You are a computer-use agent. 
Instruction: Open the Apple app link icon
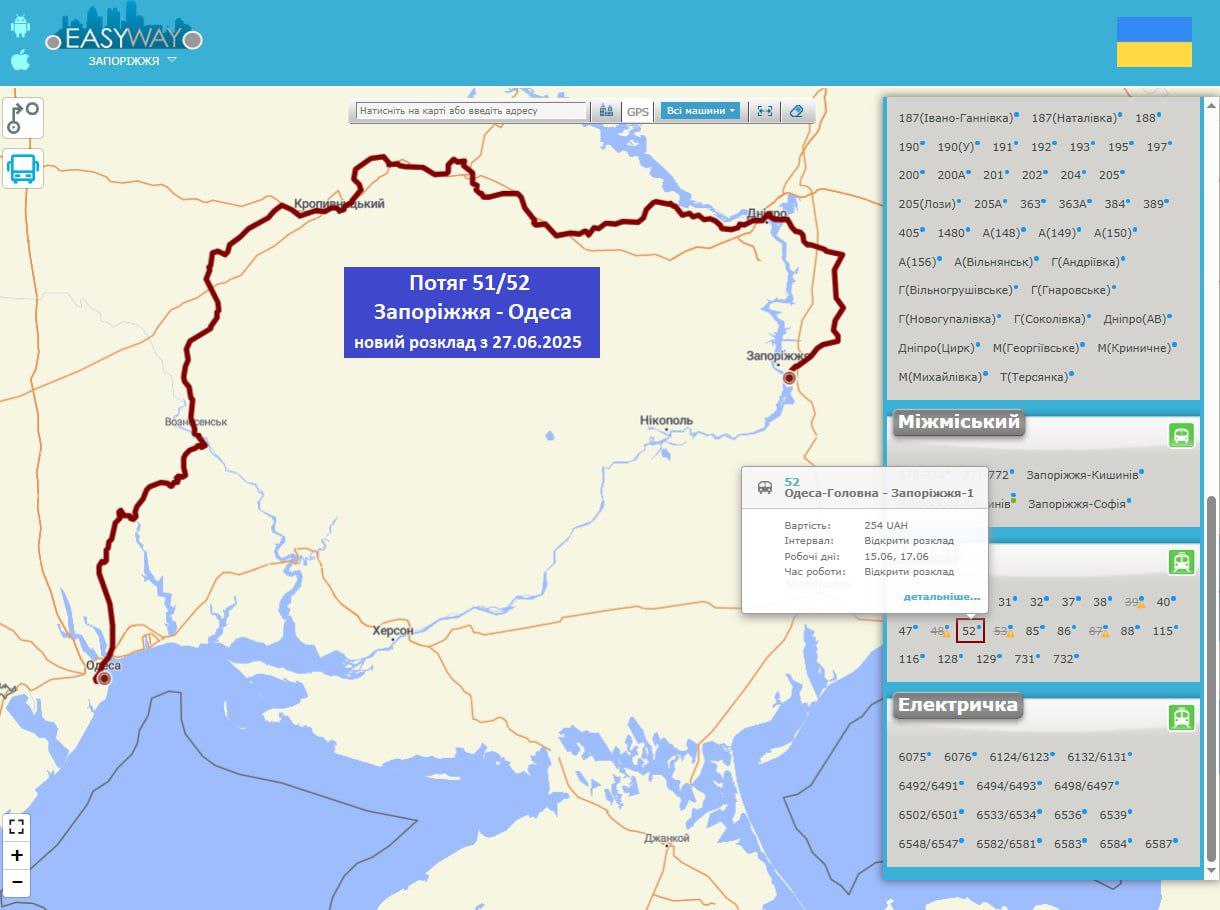pyautogui.click(x=20, y=60)
